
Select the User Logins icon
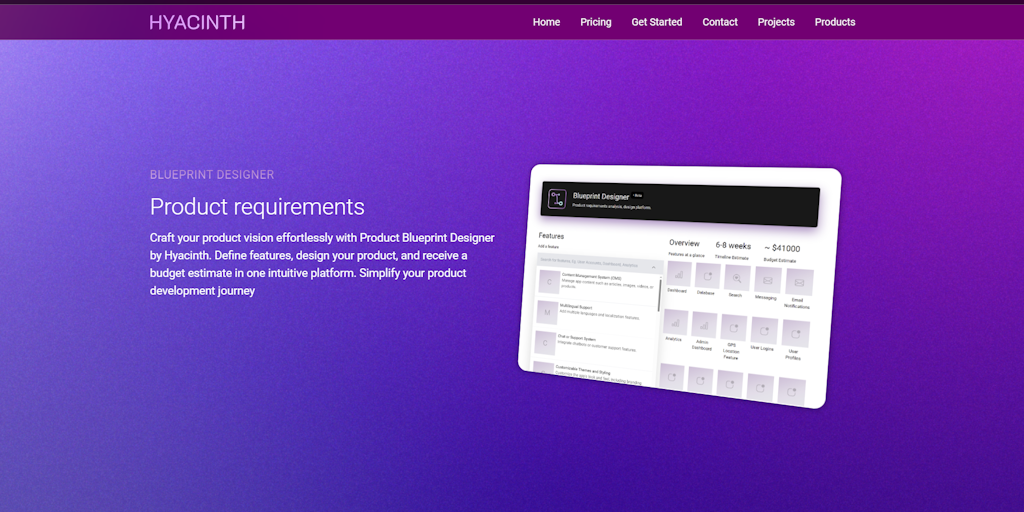point(764,330)
